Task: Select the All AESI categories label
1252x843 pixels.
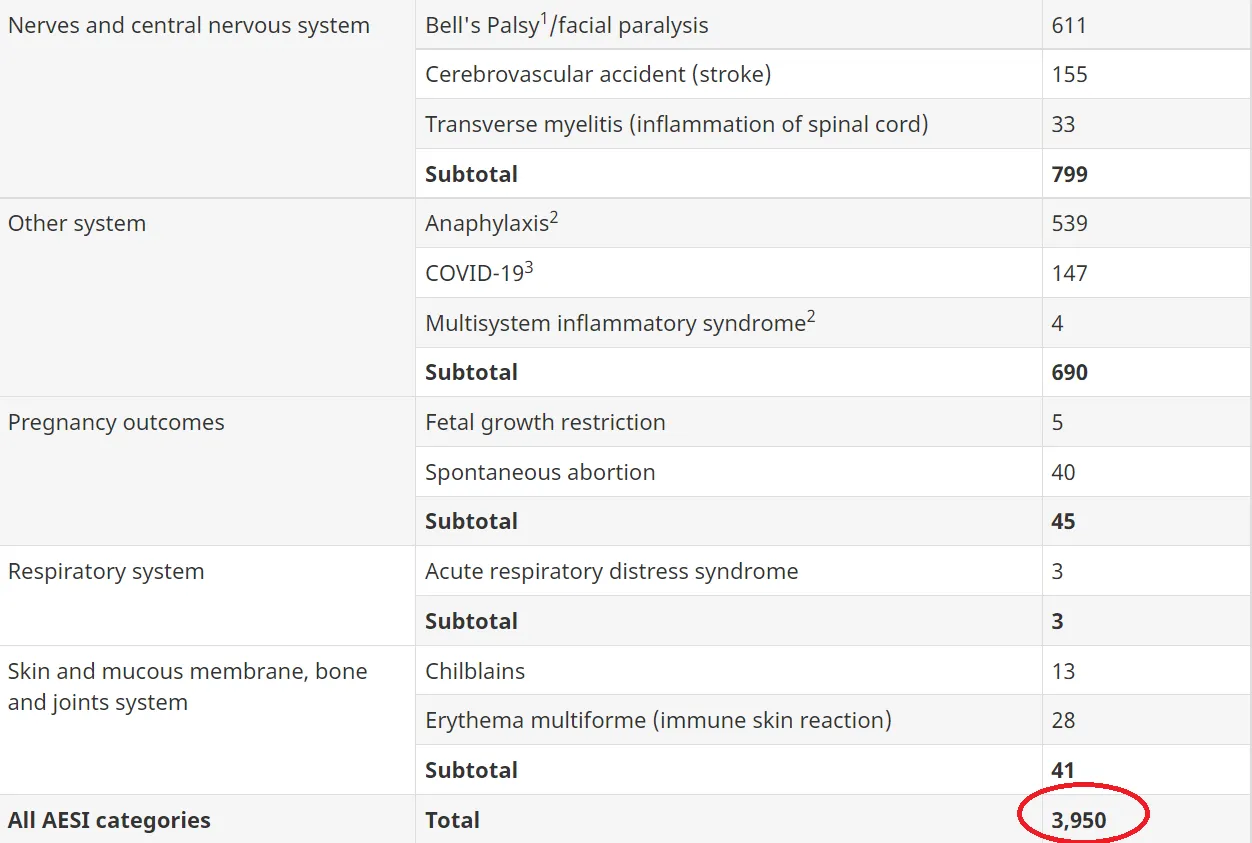Action: [x=109, y=820]
